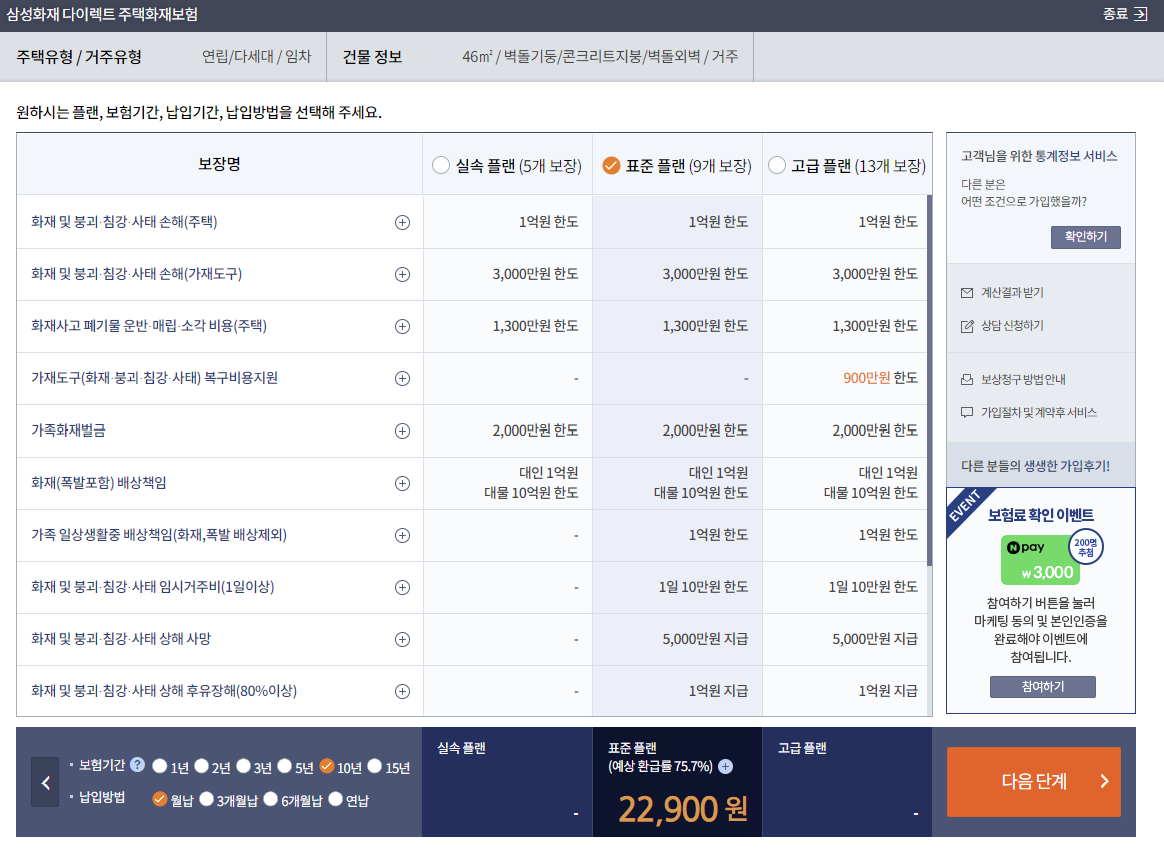Choose 1년 insurance period
This screenshot has height=856, width=1164.
pyautogui.click(x=160, y=766)
